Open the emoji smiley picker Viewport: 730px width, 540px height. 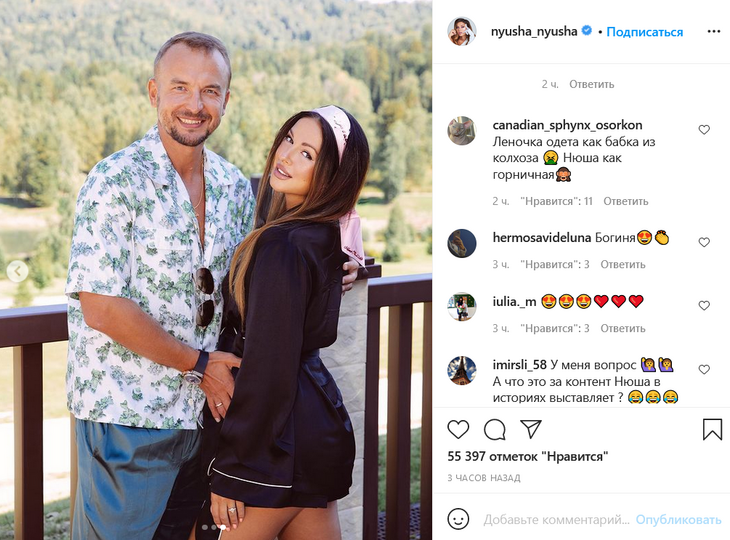tap(458, 519)
